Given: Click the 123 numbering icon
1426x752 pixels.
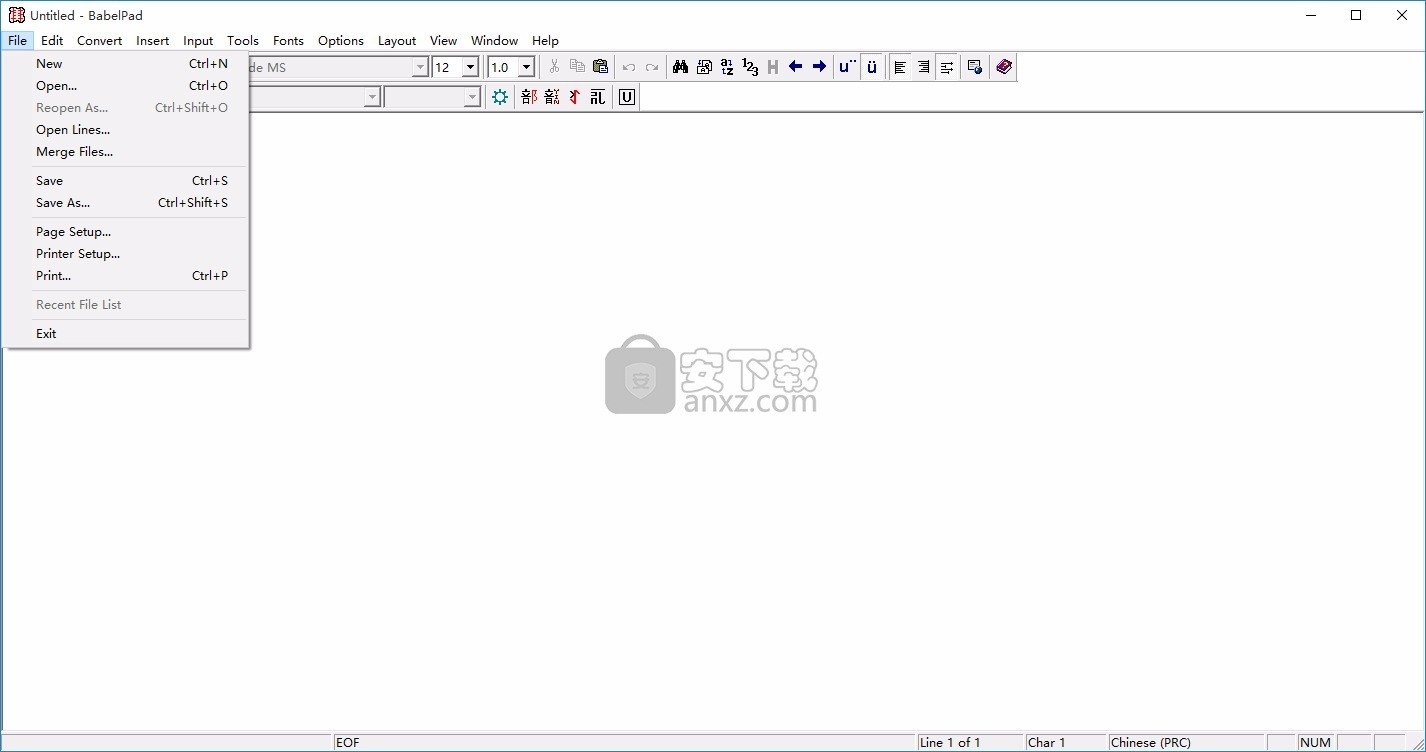Looking at the screenshot, I should [x=750, y=67].
